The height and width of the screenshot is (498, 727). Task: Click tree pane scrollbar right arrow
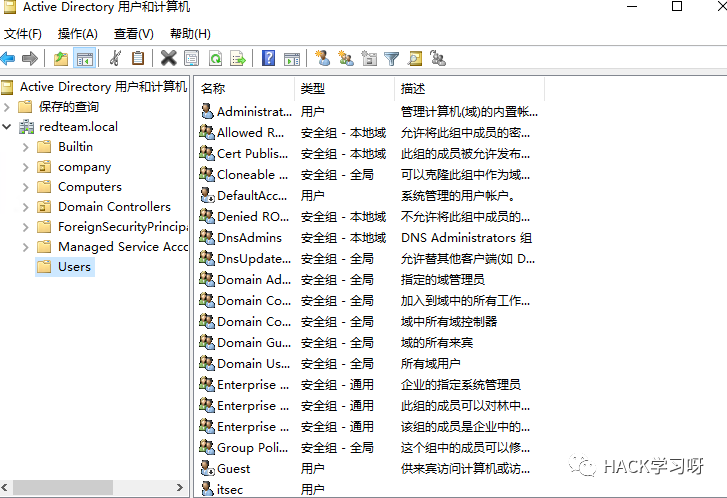pyautogui.click(x=180, y=487)
